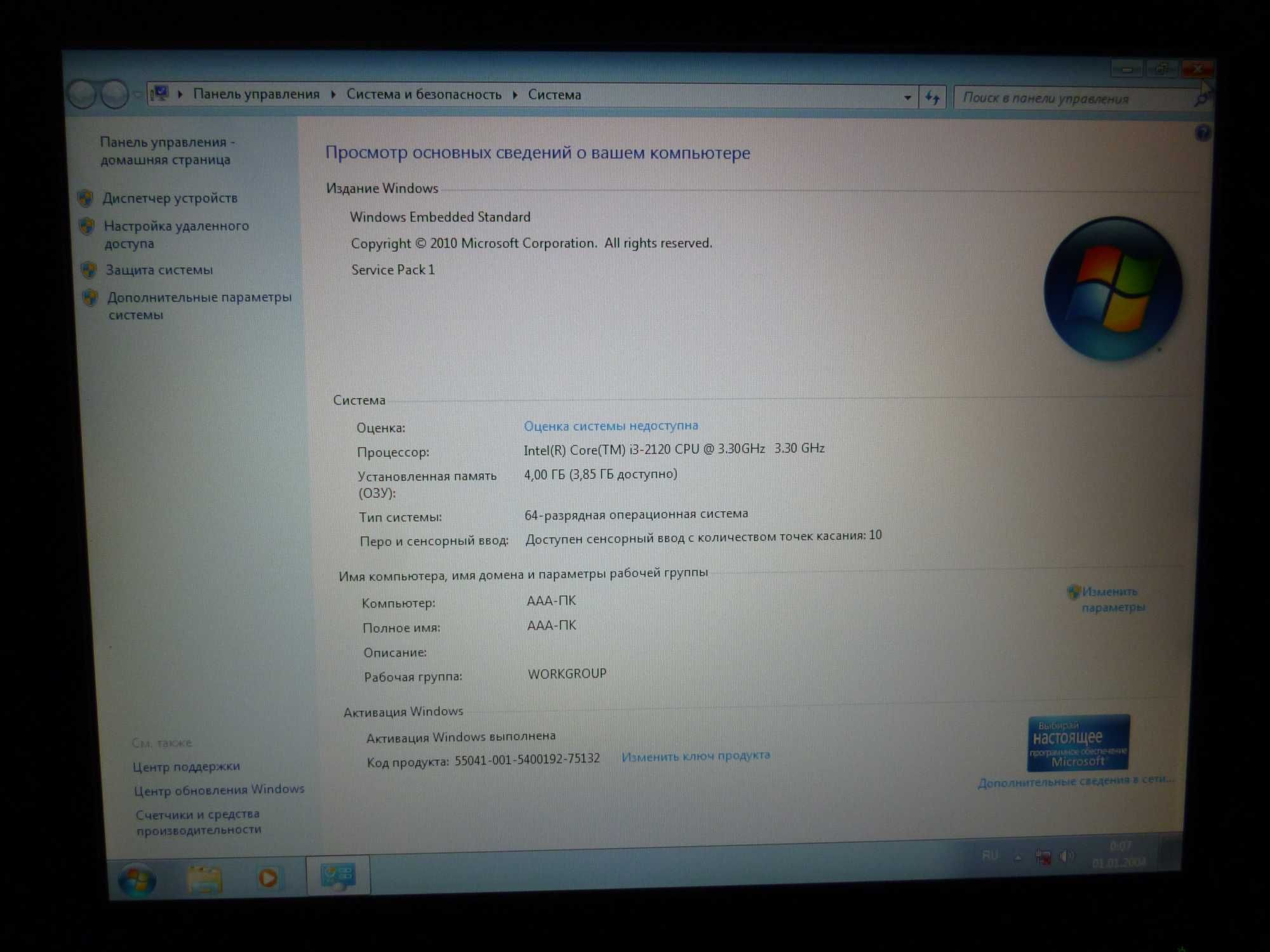Expand arrow after the computer icon in breadcrumb
The width and height of the screenshot is (1270, 952).
pos(180,94)
